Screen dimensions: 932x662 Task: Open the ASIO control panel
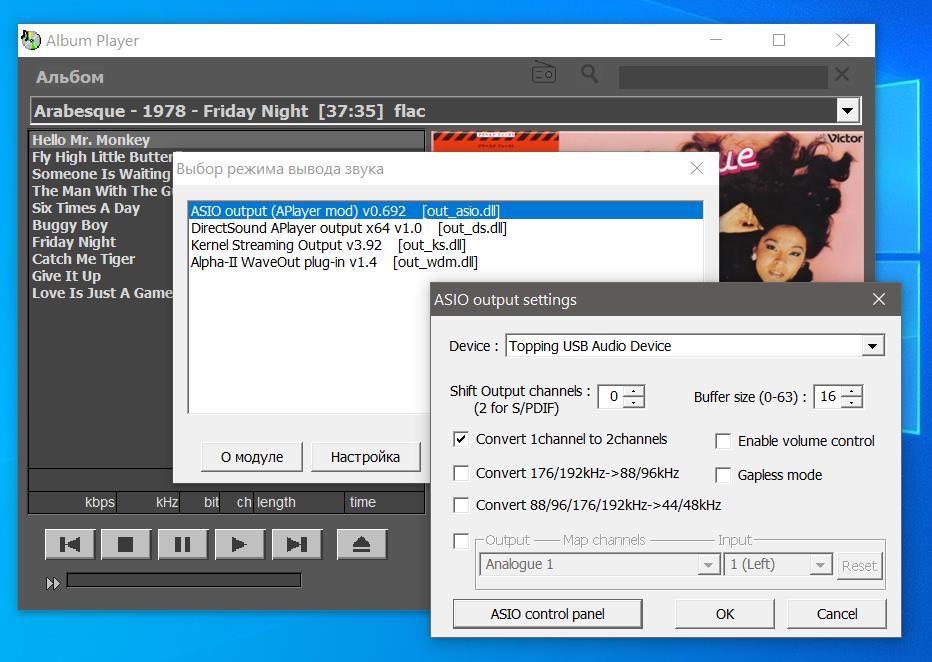[x=547, y=614]
